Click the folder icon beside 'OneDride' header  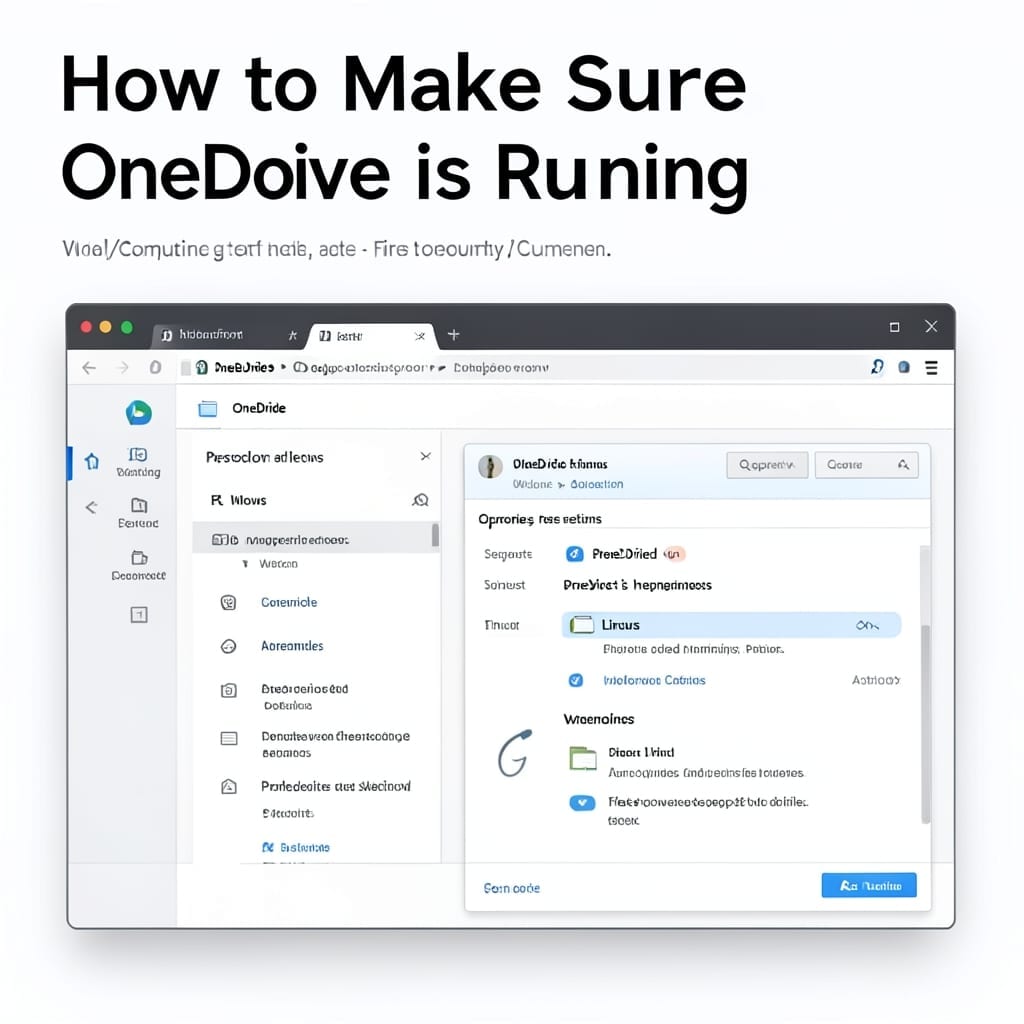[208, 409]
